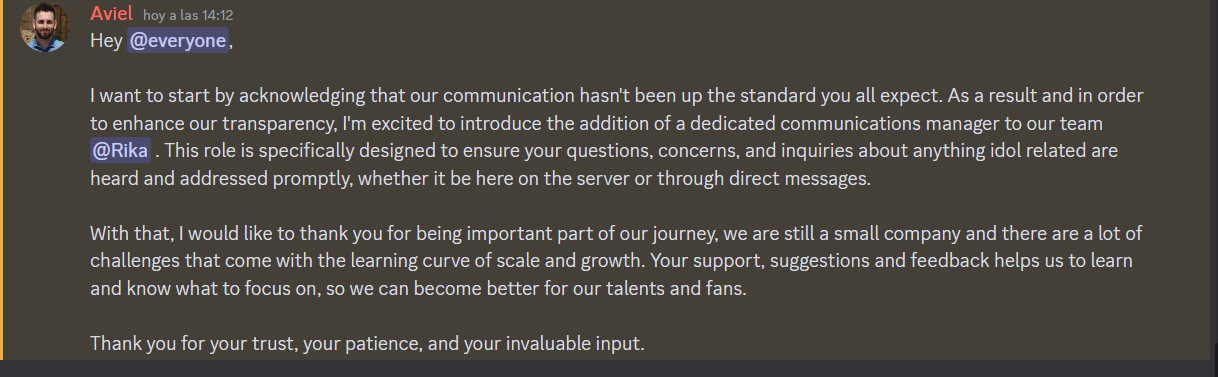Click the line beginning With that, I would

click(x=616, y=234)
